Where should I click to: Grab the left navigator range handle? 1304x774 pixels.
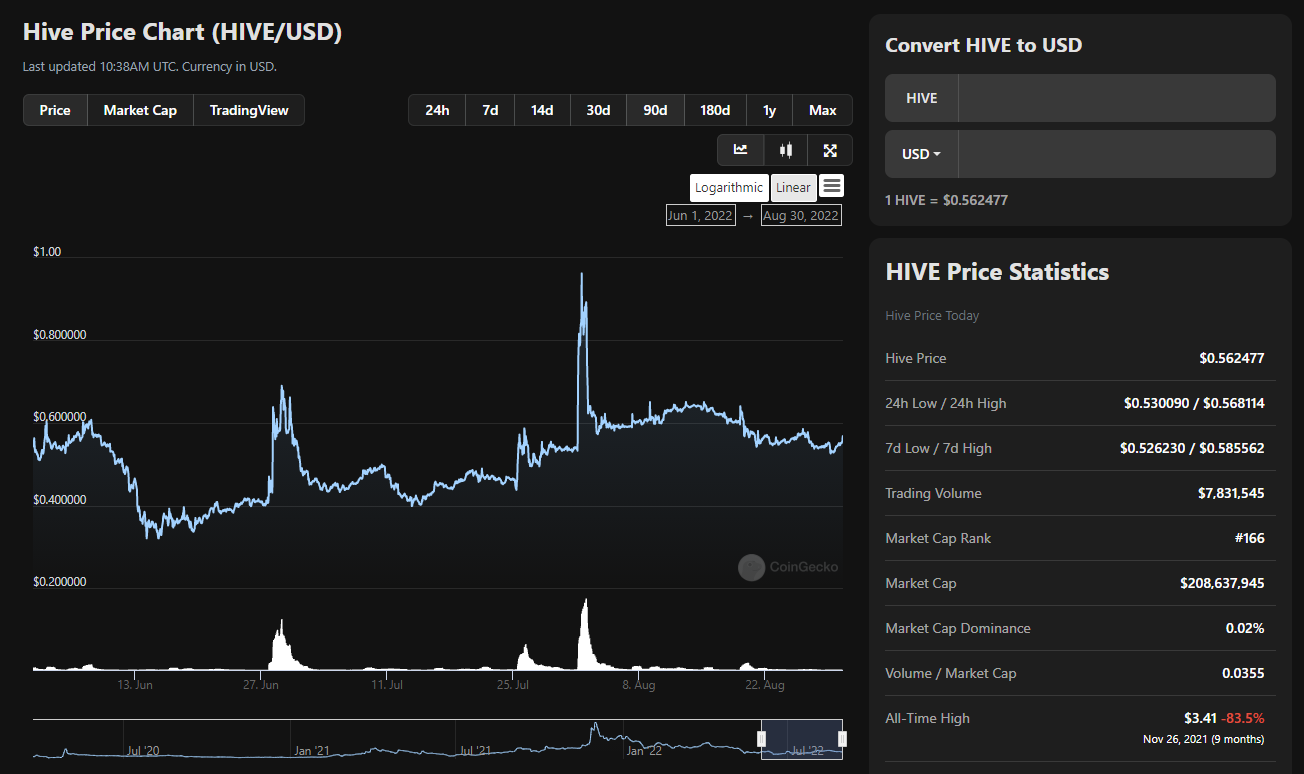[x=761, y=739]
